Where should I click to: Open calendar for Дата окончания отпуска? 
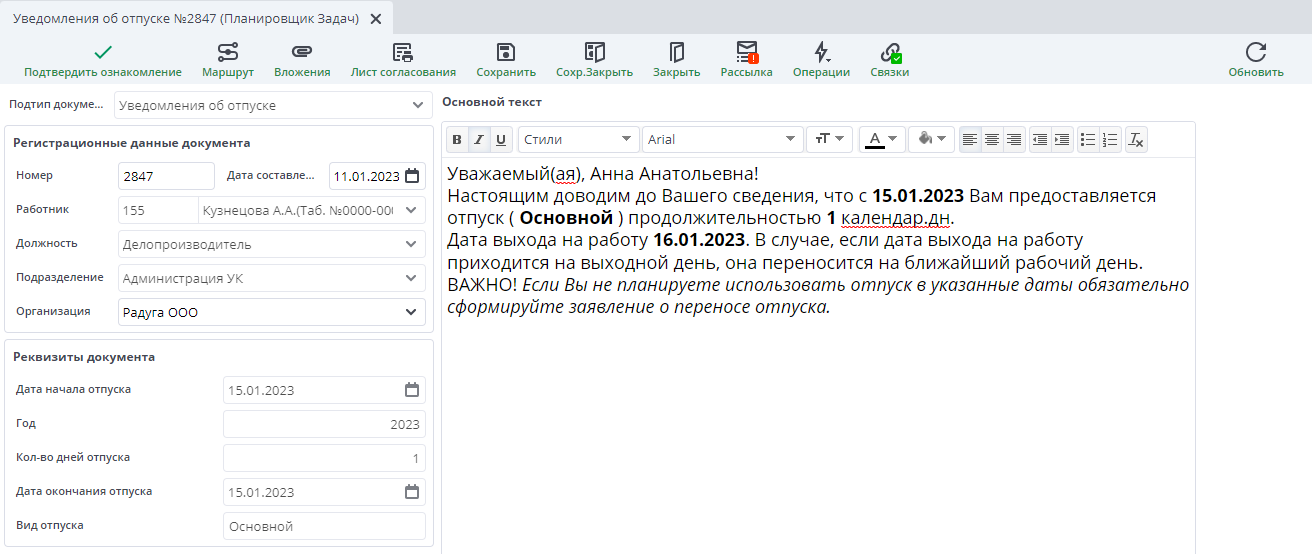(412, 492)
